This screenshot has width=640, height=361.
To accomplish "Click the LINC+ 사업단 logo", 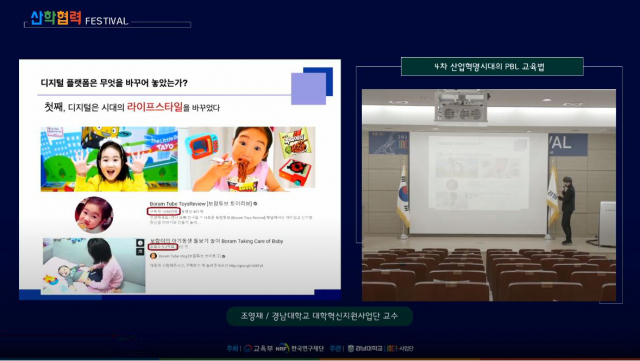I will tap(400, 348).
